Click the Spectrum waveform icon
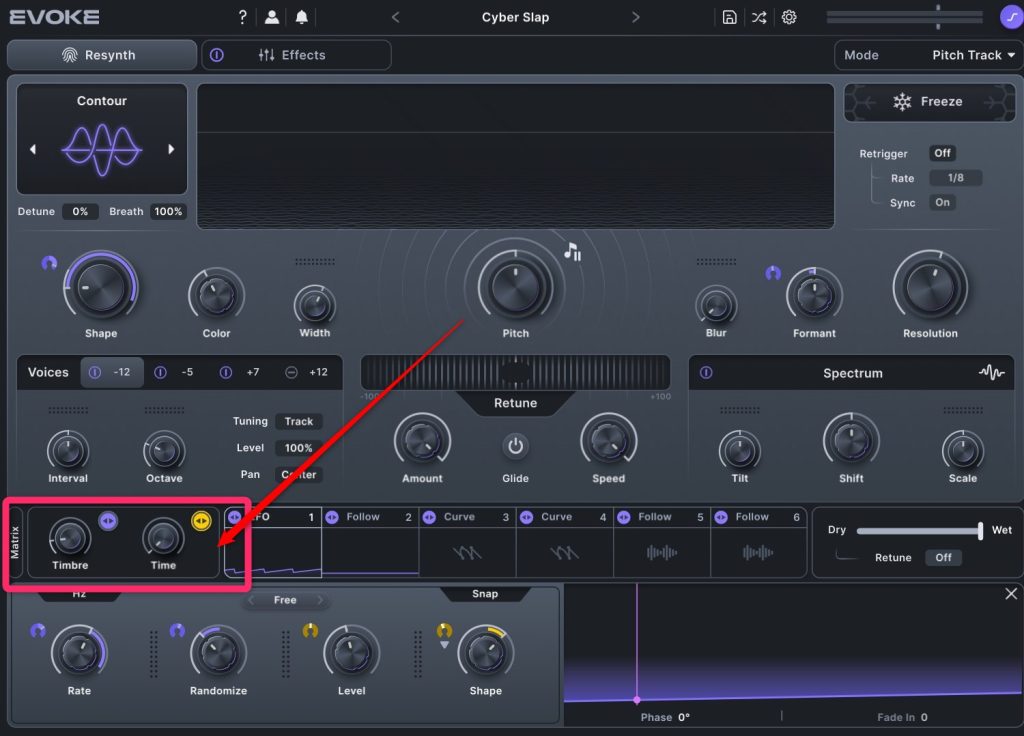Screen dimensions: 1024x736 991,373
